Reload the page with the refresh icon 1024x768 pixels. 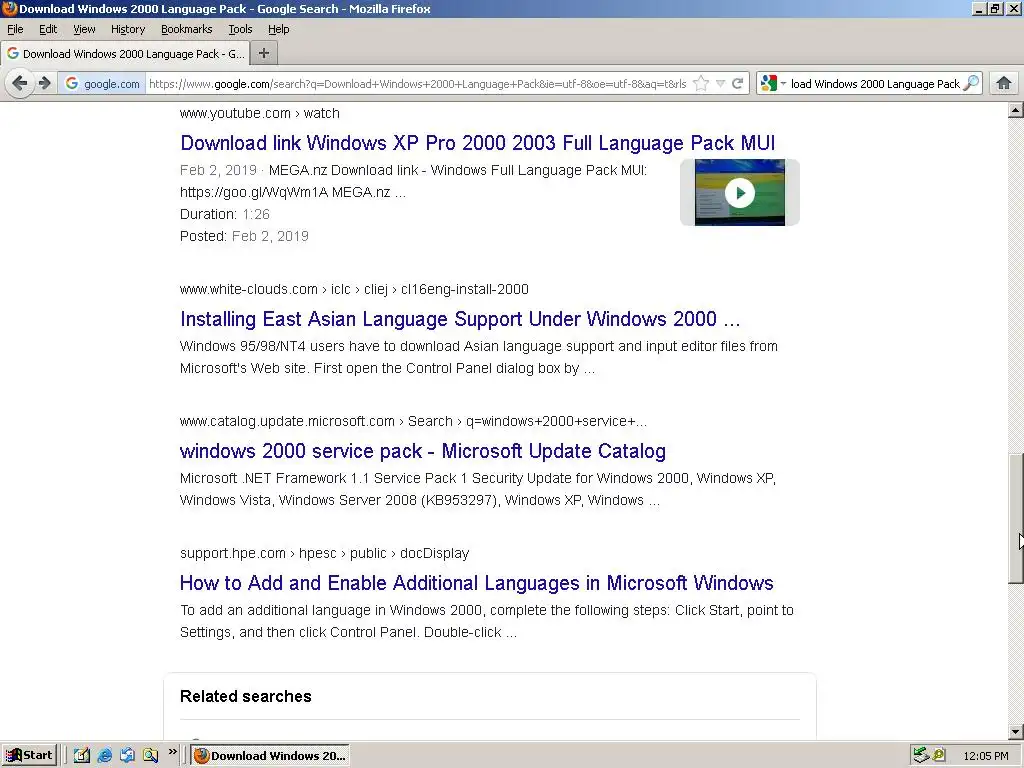(737, 84)
